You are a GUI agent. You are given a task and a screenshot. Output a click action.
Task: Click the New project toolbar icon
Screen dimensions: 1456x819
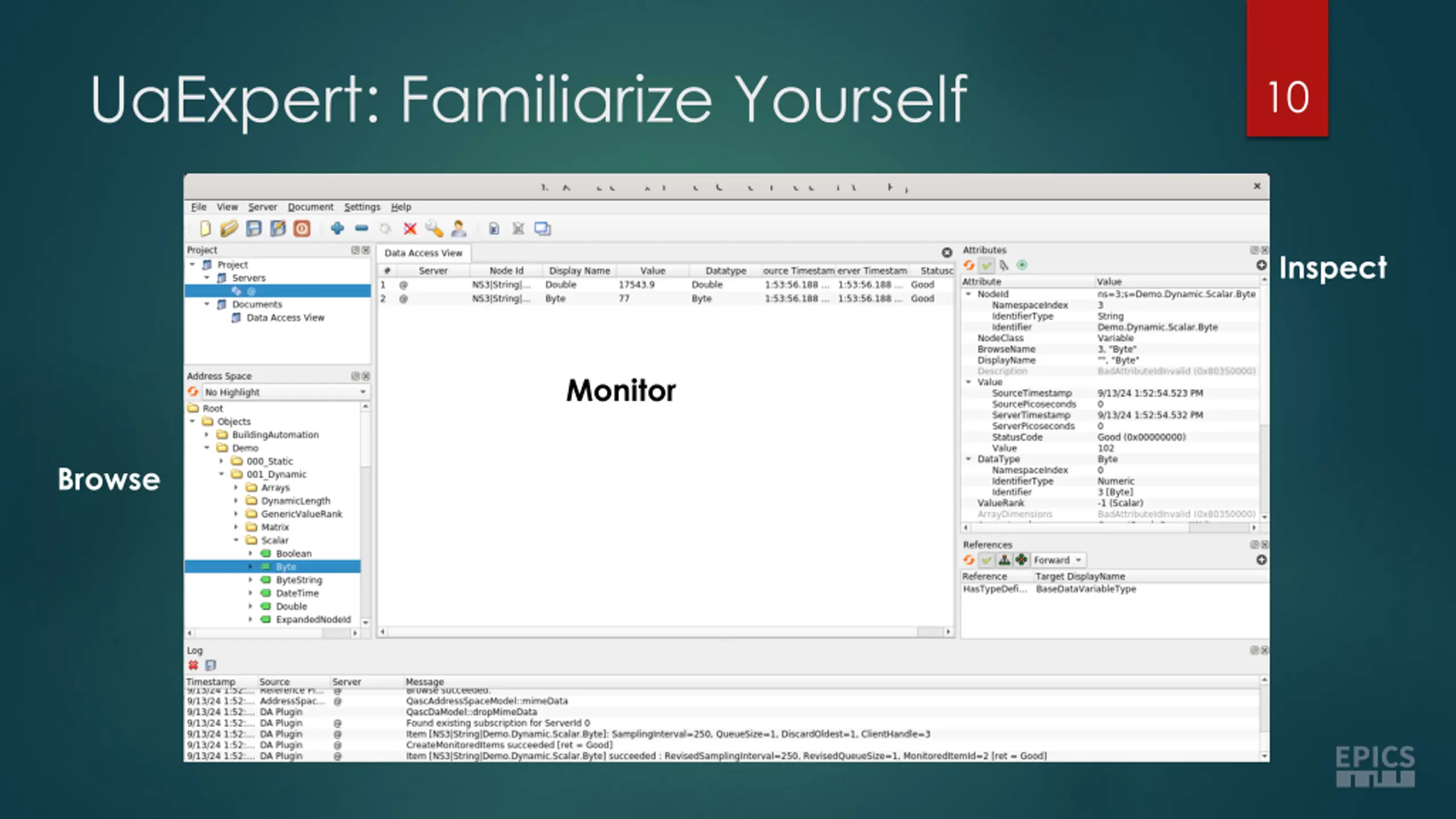pos(205,229)
